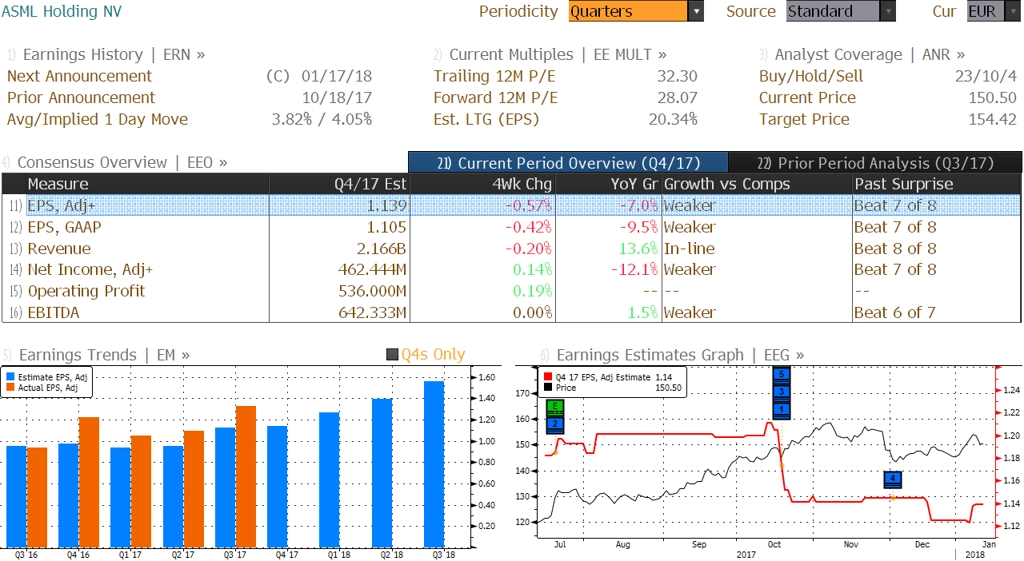Select the EPS, Adj+ row
Viewport: 1024px width, 561px height.
click(511, 205)
